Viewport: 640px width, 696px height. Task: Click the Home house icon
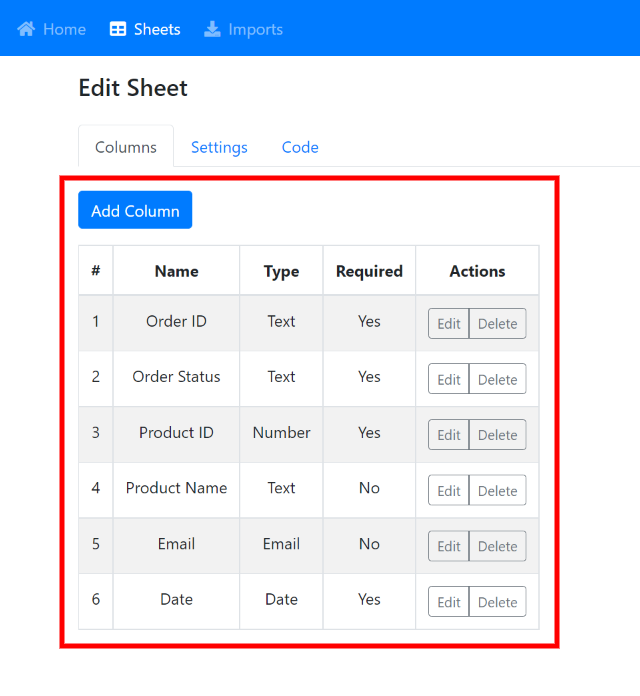pyautogui.click(x=26, y=29)
